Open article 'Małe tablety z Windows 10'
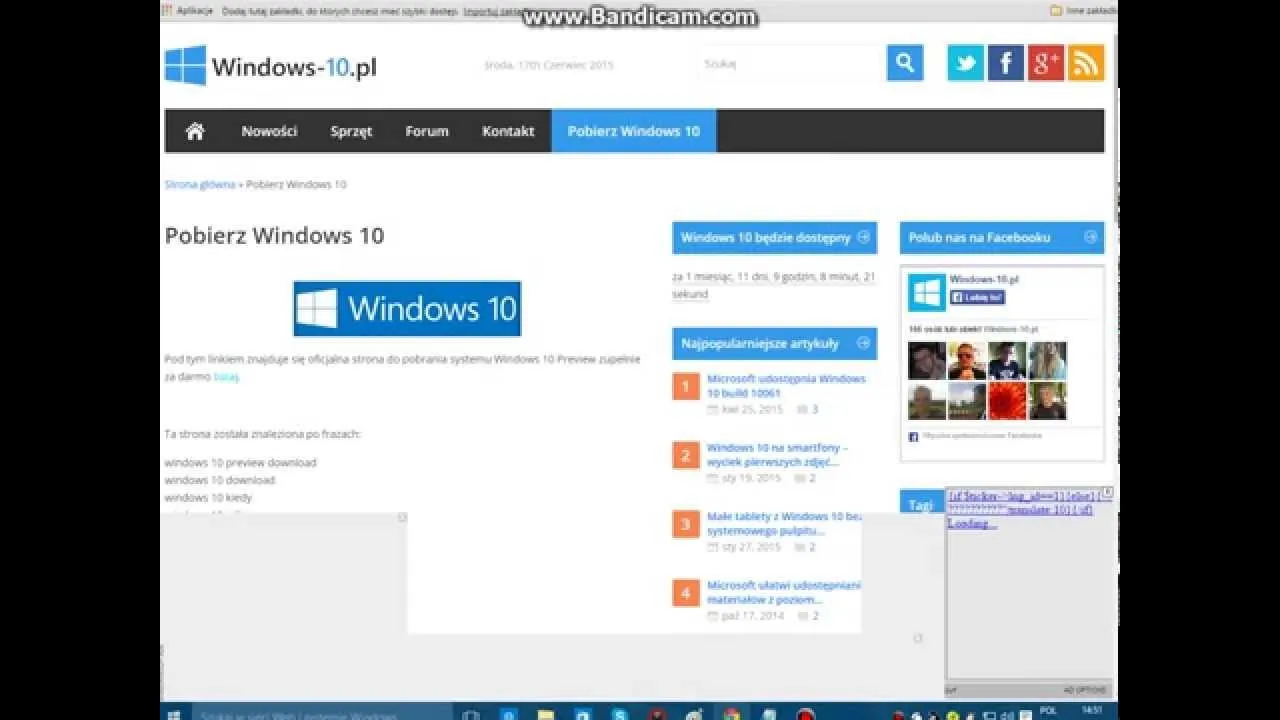Image resolution: width=1280 pixels, height=720 pixels. 784,523
